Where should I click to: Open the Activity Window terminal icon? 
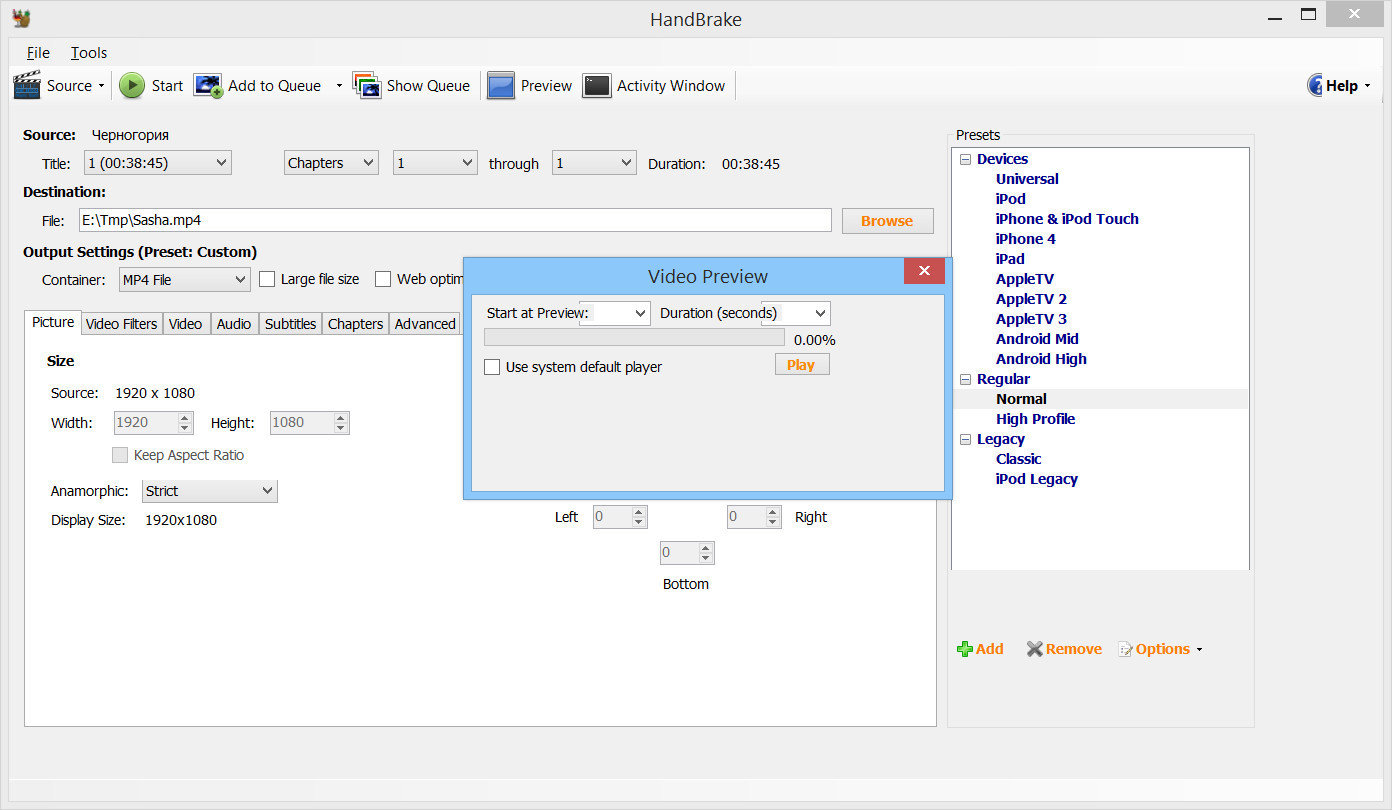597,86
